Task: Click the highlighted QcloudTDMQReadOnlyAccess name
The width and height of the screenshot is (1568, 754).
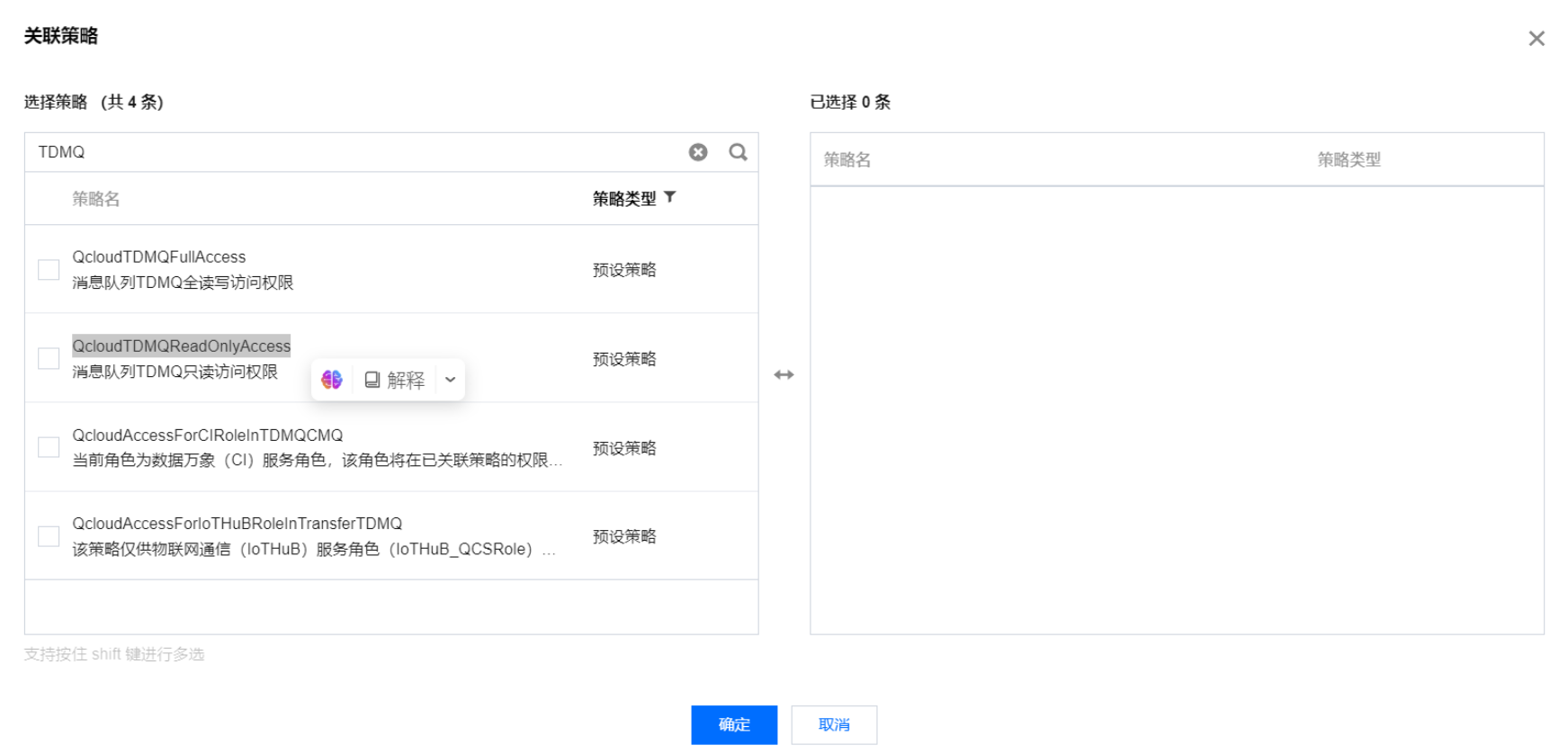Action: click(181, 346)
